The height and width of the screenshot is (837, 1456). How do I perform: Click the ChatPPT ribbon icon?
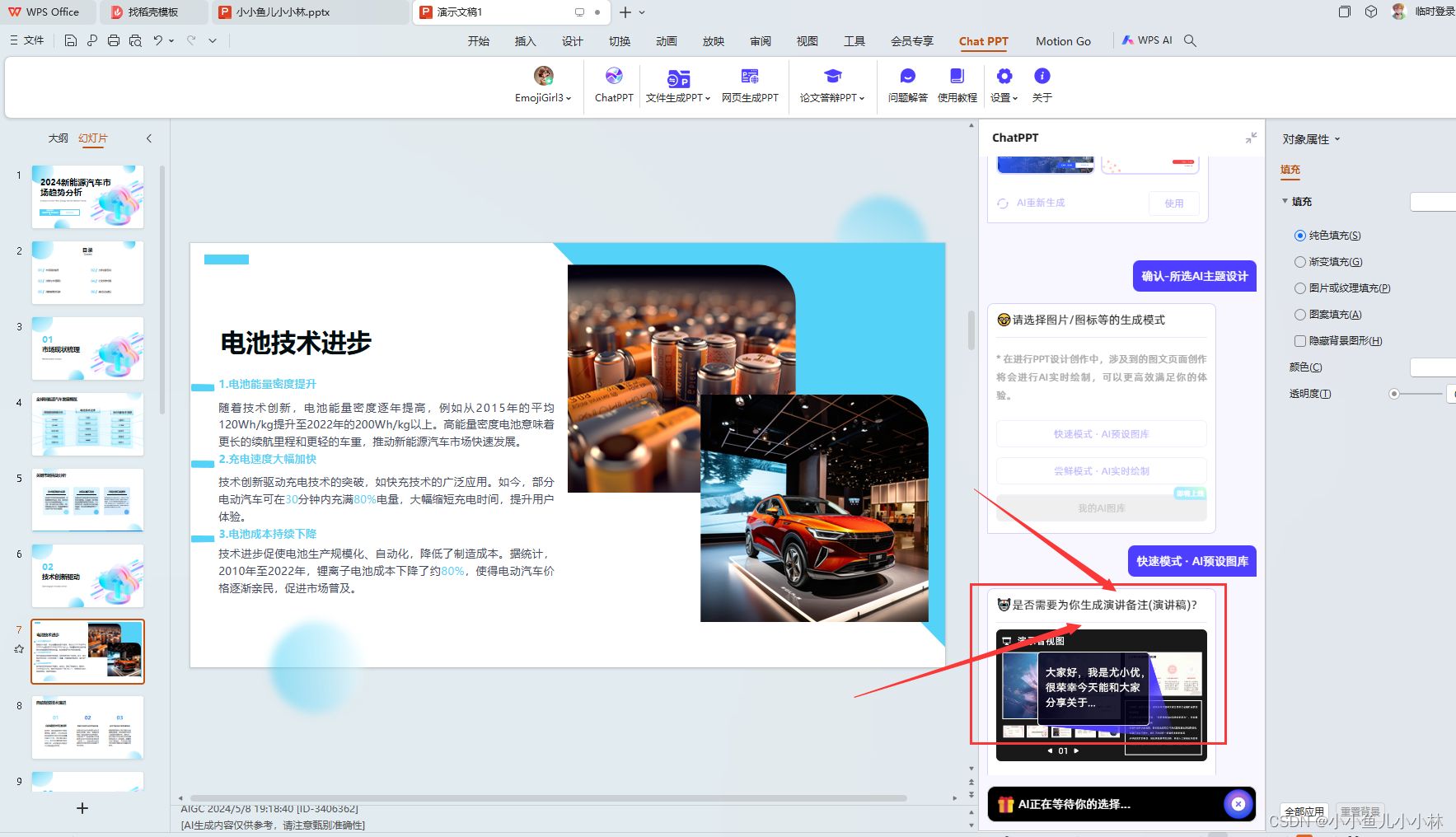[614, 77]
